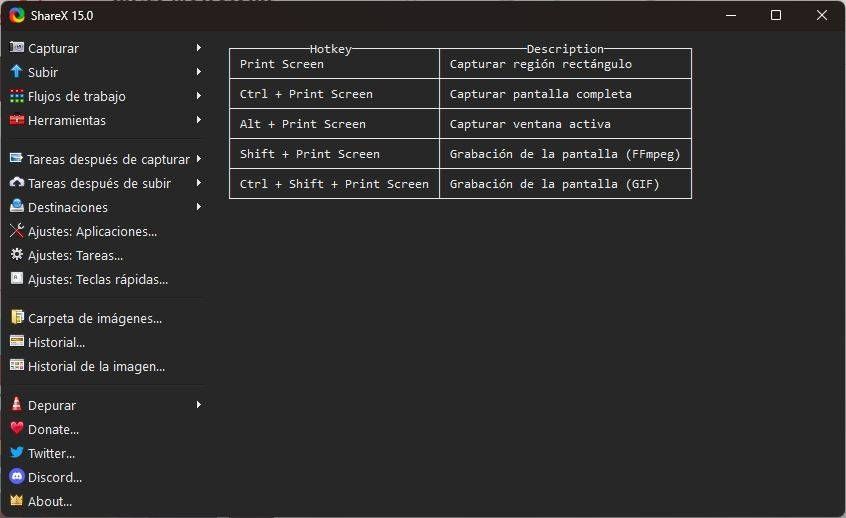
Task: Open Ajustes: Aplicaciones settings
Action: click(92, 231)
